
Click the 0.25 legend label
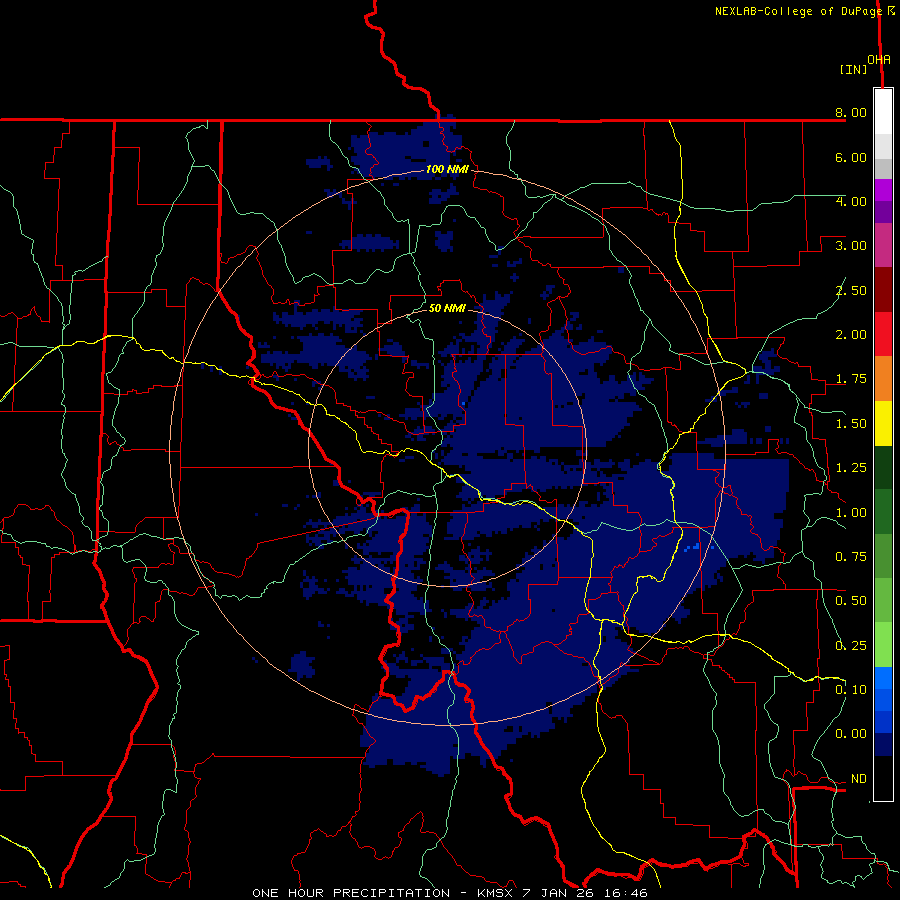[851, 646]
